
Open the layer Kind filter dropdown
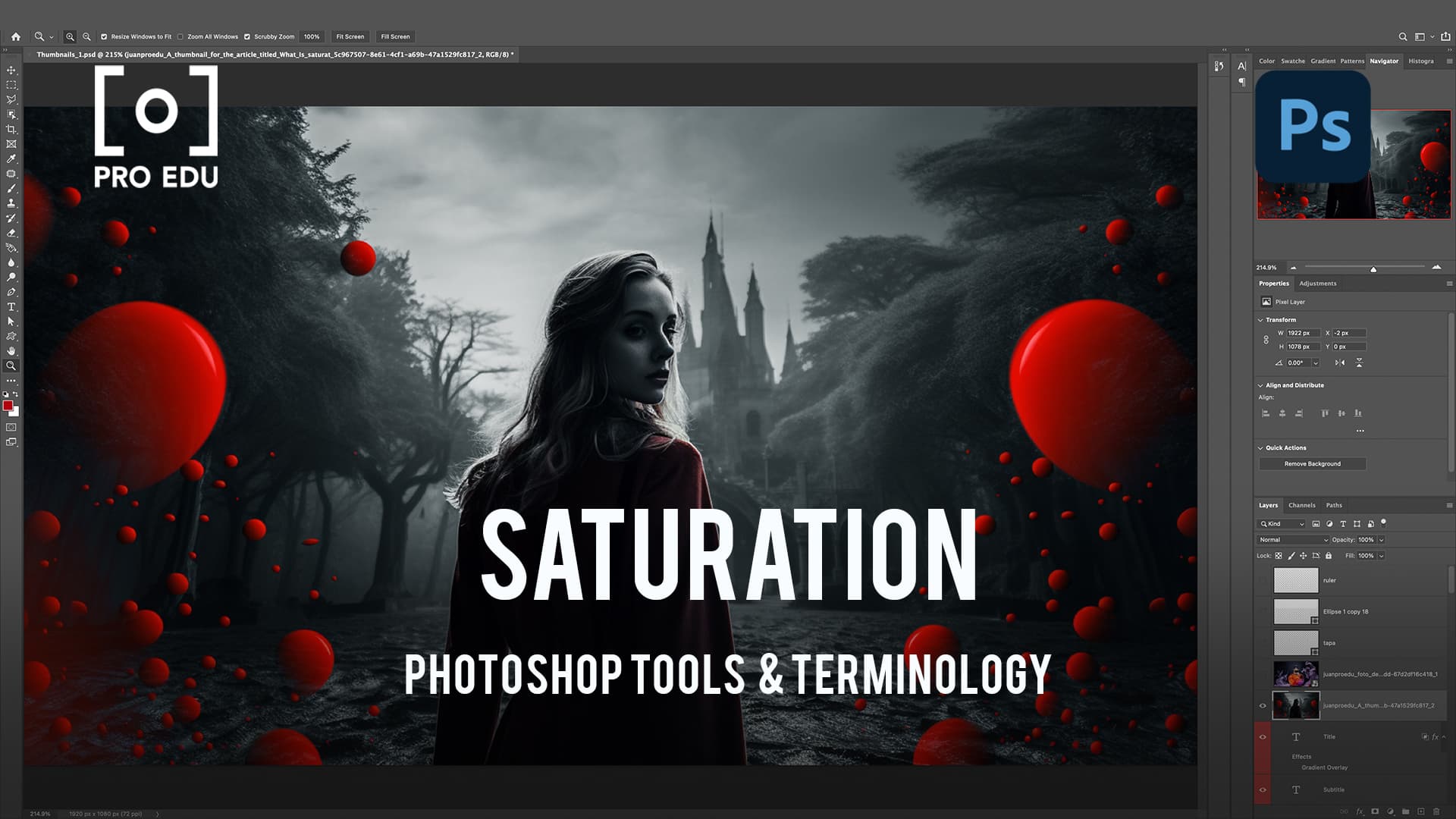click(x=1282, y=523)
